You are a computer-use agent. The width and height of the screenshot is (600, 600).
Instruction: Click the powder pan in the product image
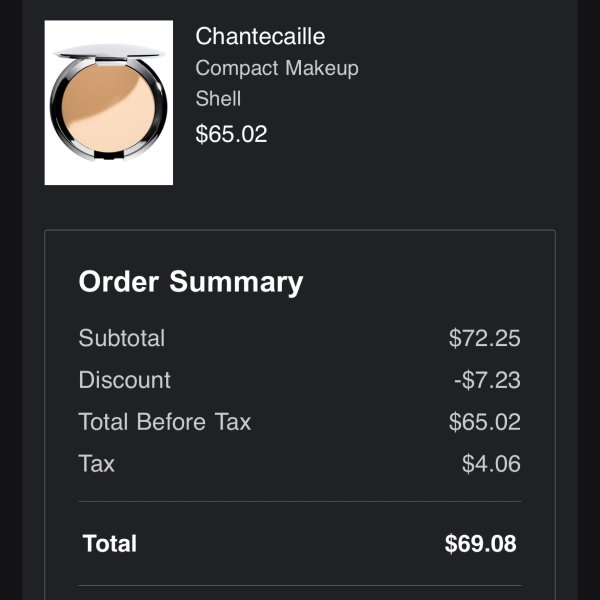click(108, 115)
